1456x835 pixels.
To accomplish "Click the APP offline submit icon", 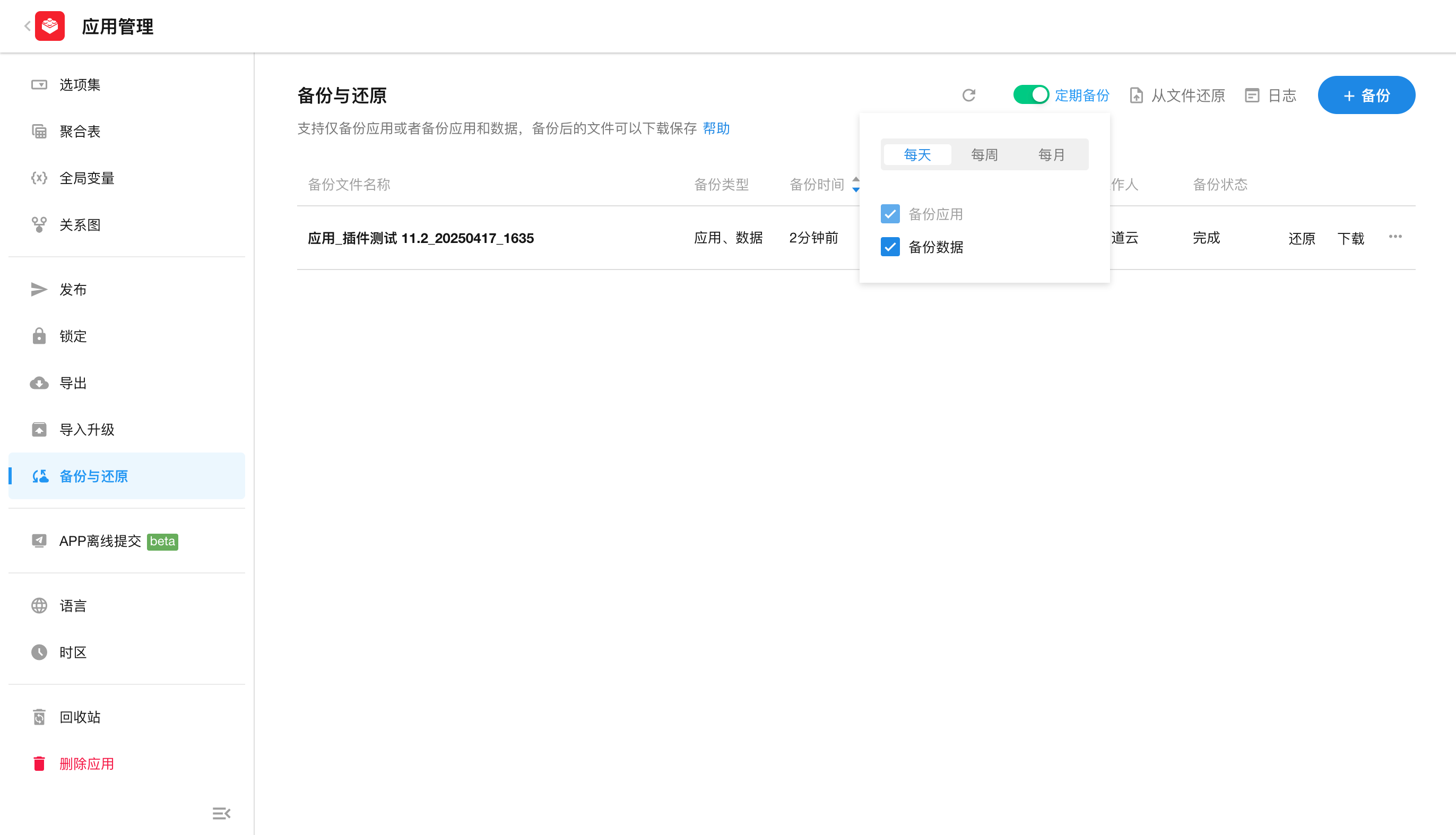I will [39, 541].
